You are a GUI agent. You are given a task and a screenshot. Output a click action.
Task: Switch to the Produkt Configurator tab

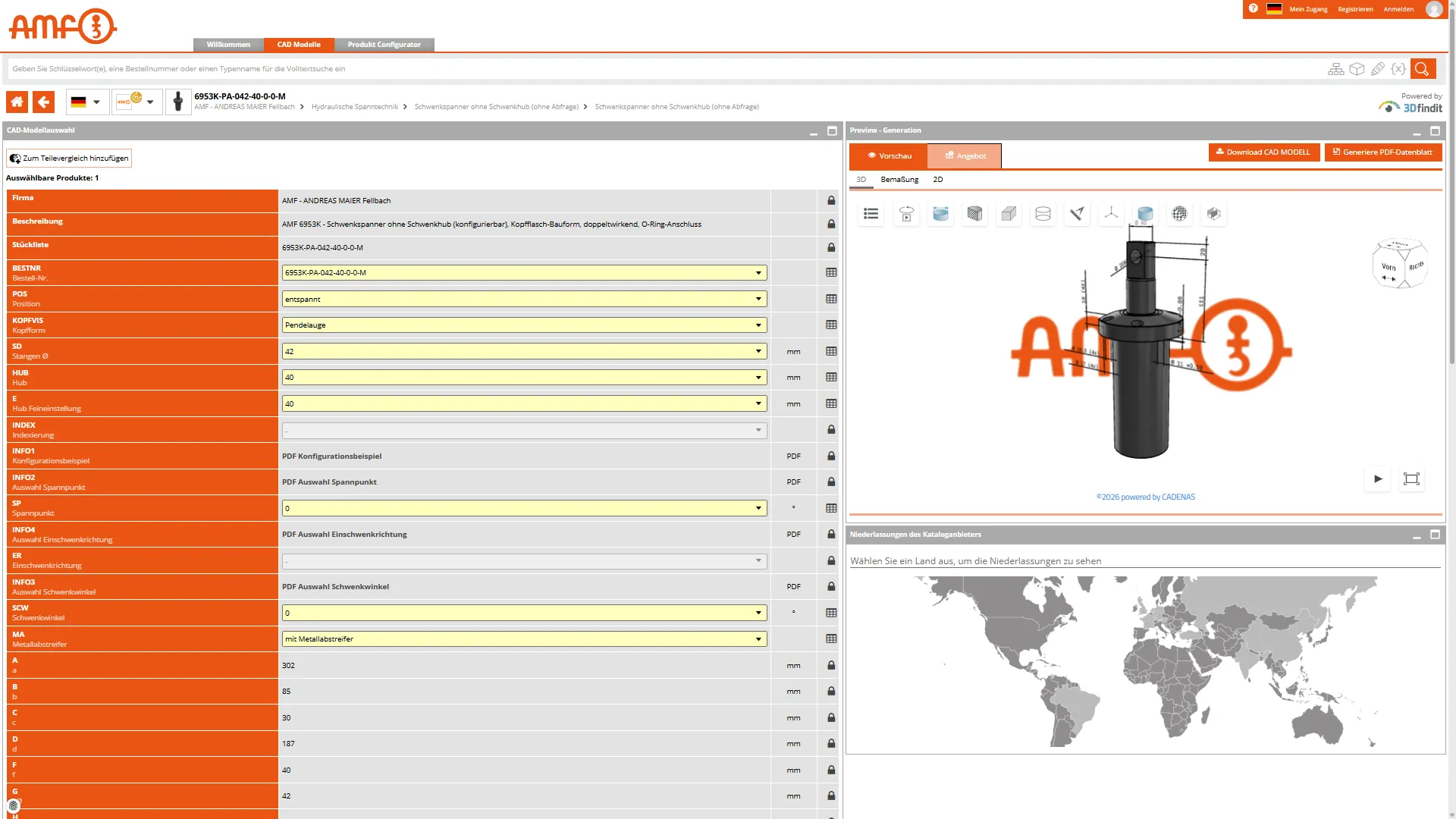coord(384,45)
